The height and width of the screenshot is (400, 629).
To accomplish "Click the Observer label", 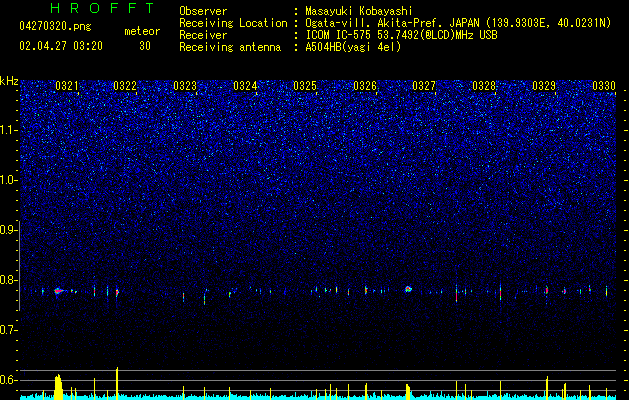I will (x=203, y=11).
